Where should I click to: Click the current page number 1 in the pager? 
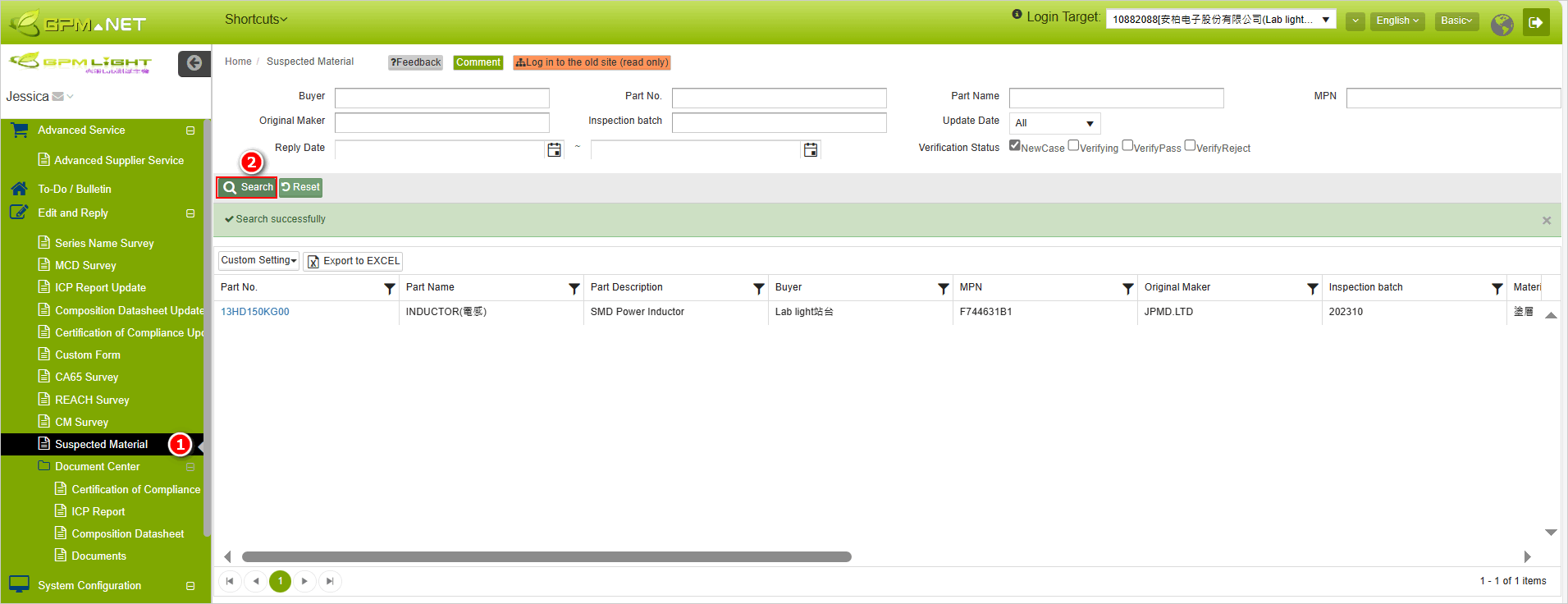click(x=280, y=581)
